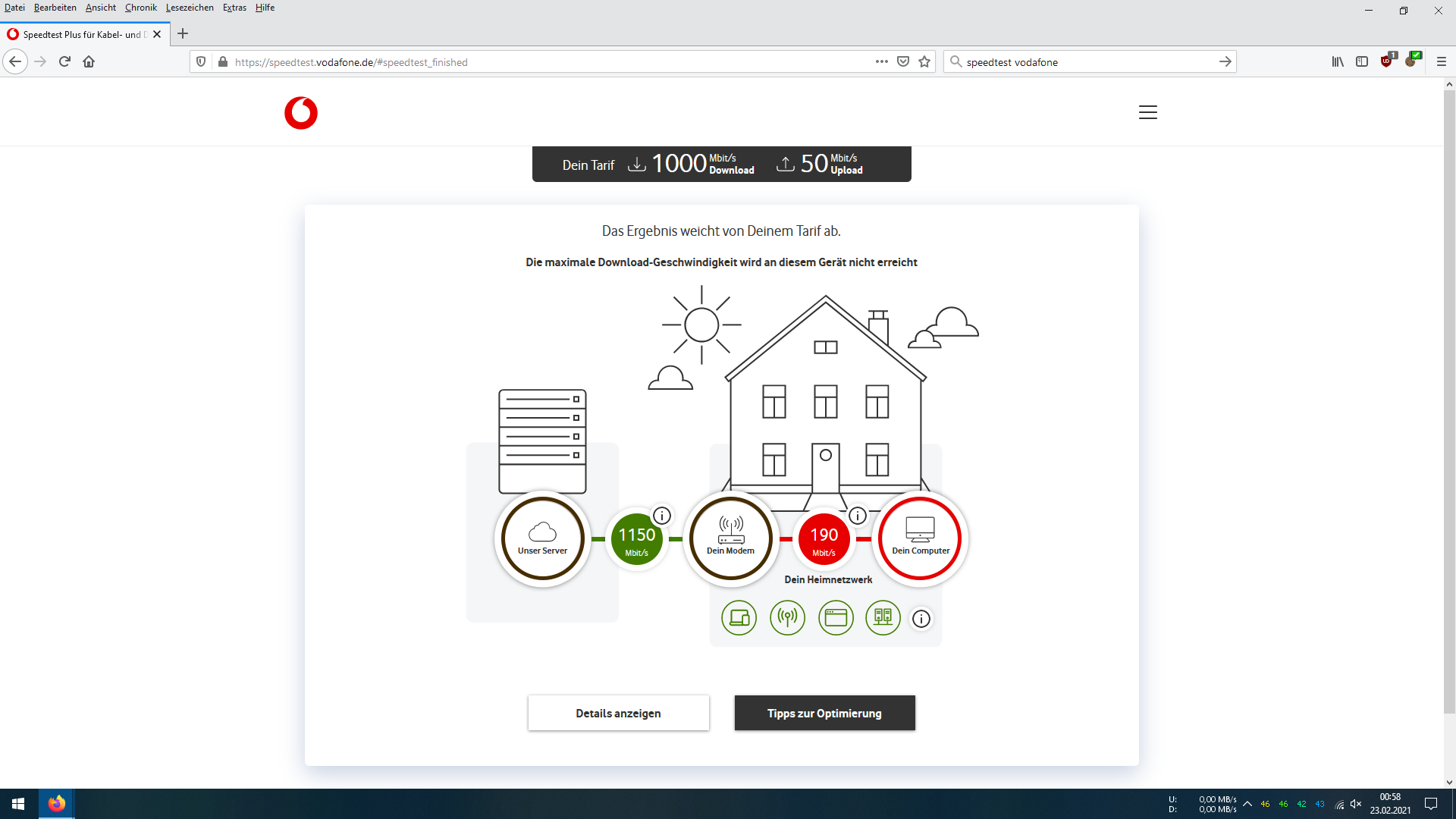The height and width of the screenshot is (819, 1456).
Task: Open the hamburger menu on the page
Action: [1147, 112]
